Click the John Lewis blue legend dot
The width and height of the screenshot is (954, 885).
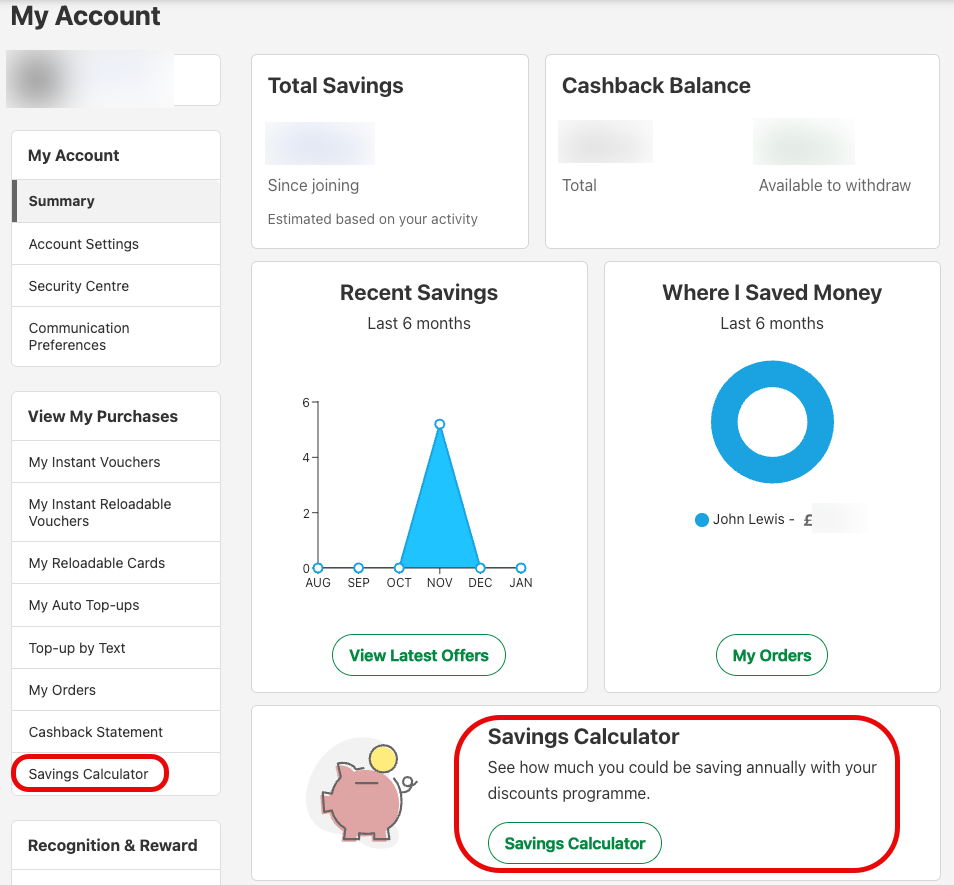(701, 520)
